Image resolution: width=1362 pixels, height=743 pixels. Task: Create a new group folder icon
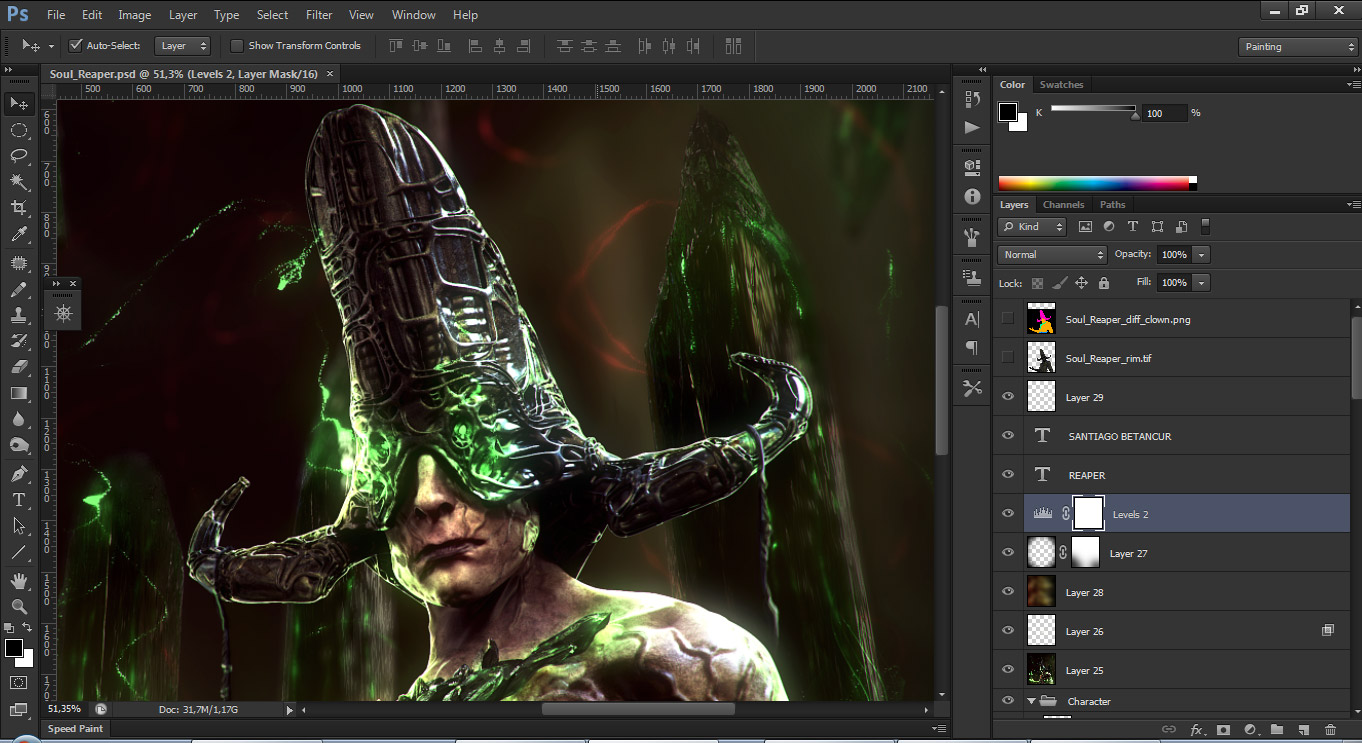[1277, 730]
